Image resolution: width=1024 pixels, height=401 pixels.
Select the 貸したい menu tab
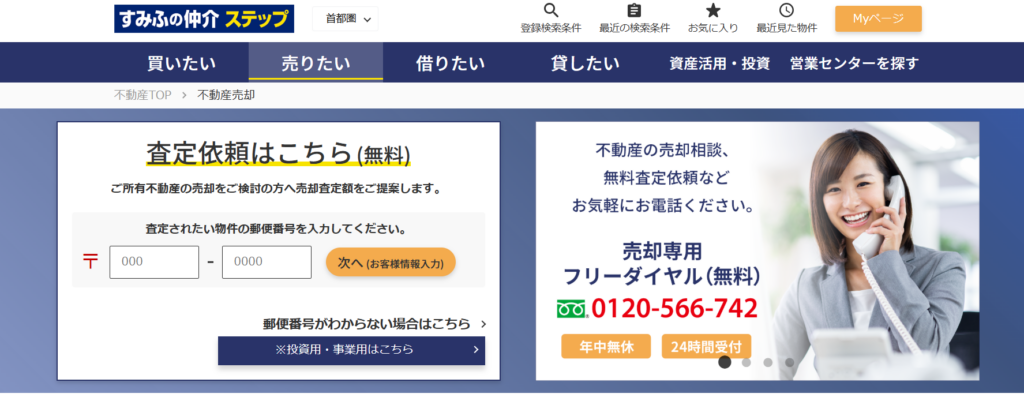point(584,63)
